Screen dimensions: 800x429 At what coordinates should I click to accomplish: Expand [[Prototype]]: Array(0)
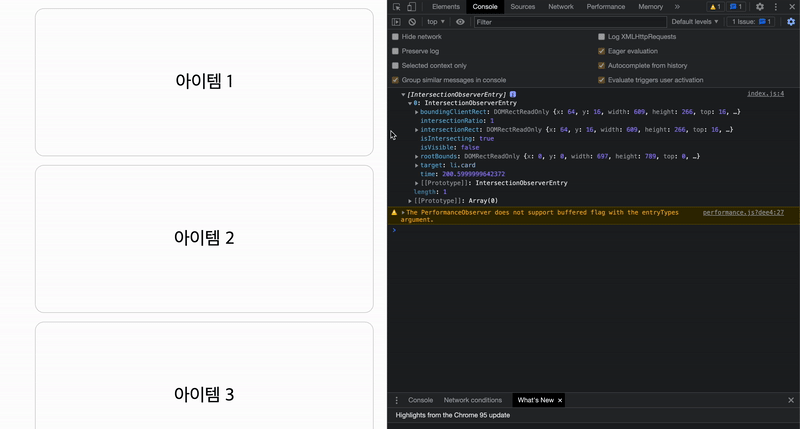click(x=410, y=201)
